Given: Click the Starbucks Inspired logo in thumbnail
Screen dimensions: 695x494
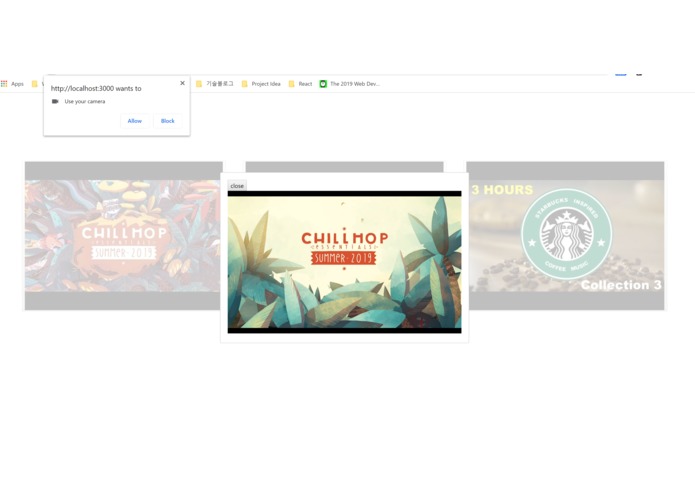Looking at the screenshot, I should (566, 233).
